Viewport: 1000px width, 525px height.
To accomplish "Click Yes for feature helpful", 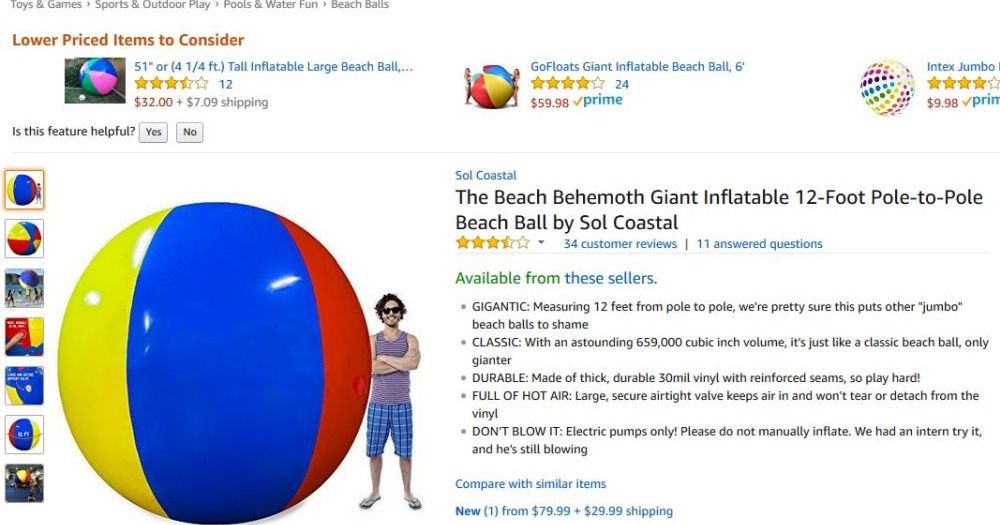I will tap(153, 132).
